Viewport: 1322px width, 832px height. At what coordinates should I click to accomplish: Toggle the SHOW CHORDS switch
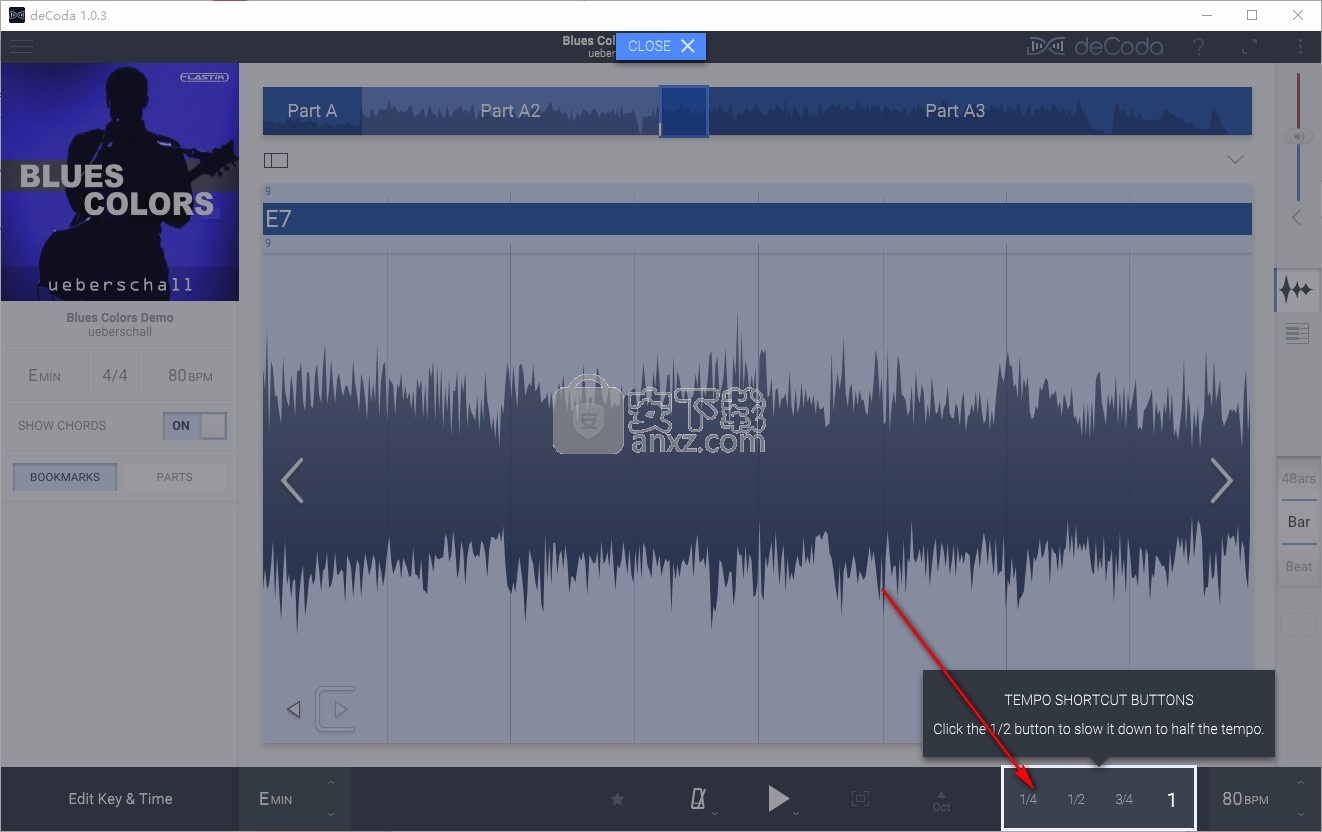coord(195,425)
